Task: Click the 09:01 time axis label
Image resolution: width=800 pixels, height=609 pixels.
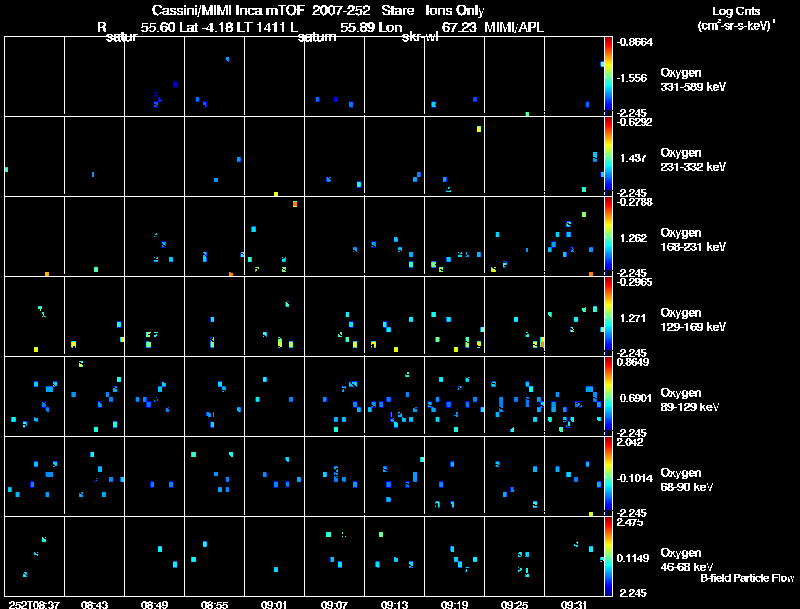Action: pyautogui.click(x=274, y=604)
